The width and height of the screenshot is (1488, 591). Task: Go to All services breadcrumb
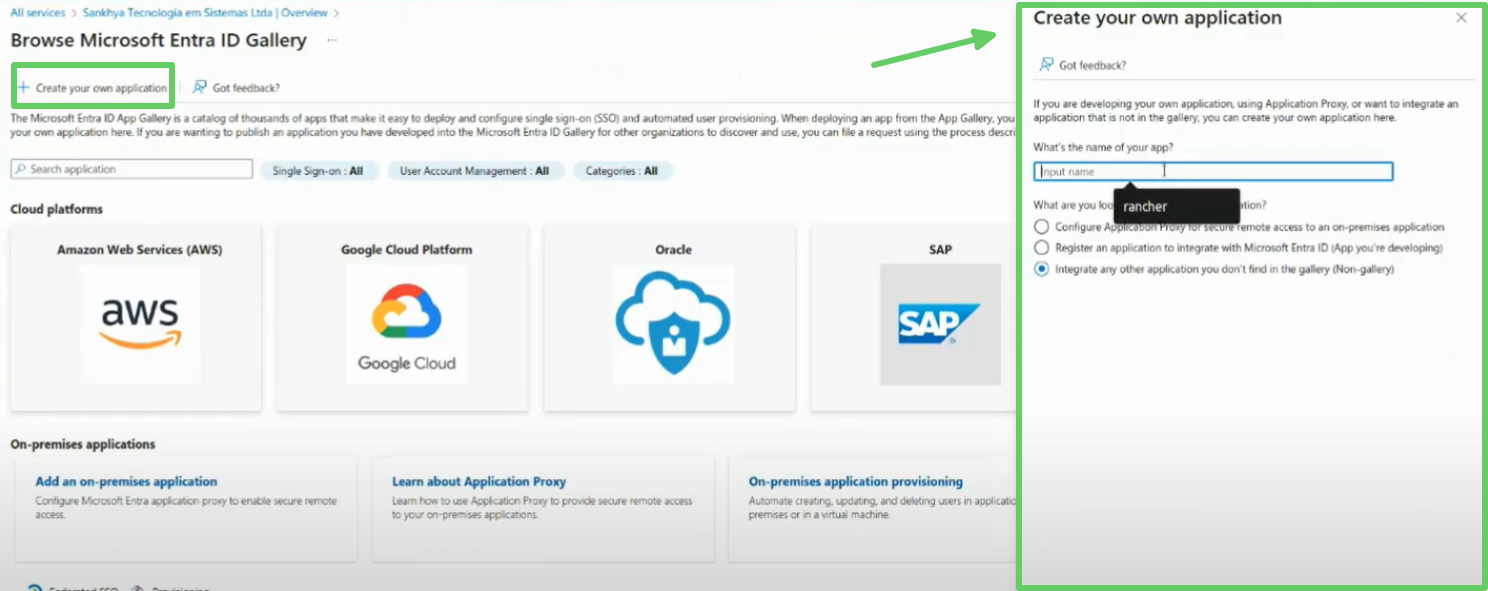pyautogui.click(x=37, y=13)
